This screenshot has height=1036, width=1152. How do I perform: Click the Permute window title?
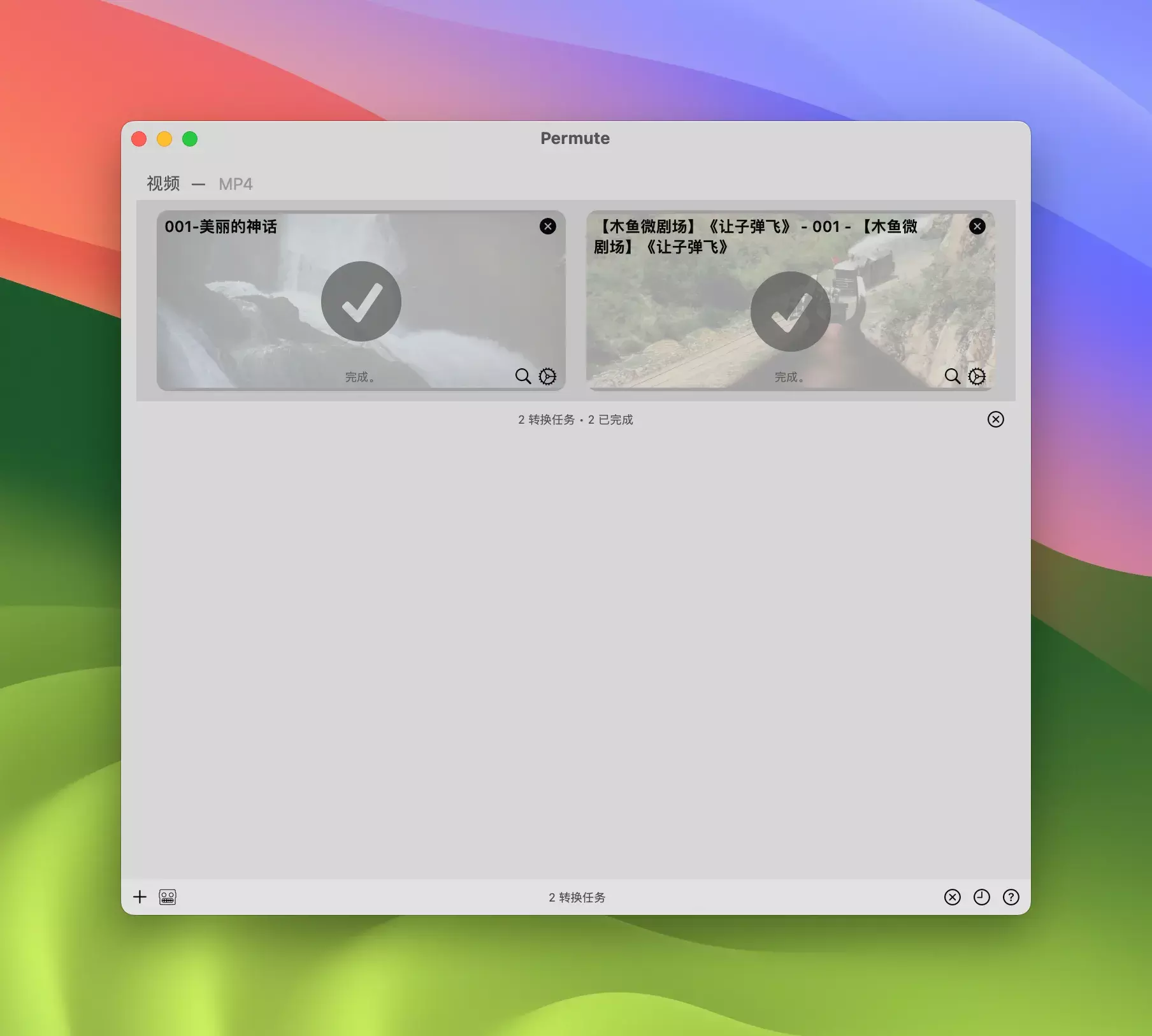point(575,138)
